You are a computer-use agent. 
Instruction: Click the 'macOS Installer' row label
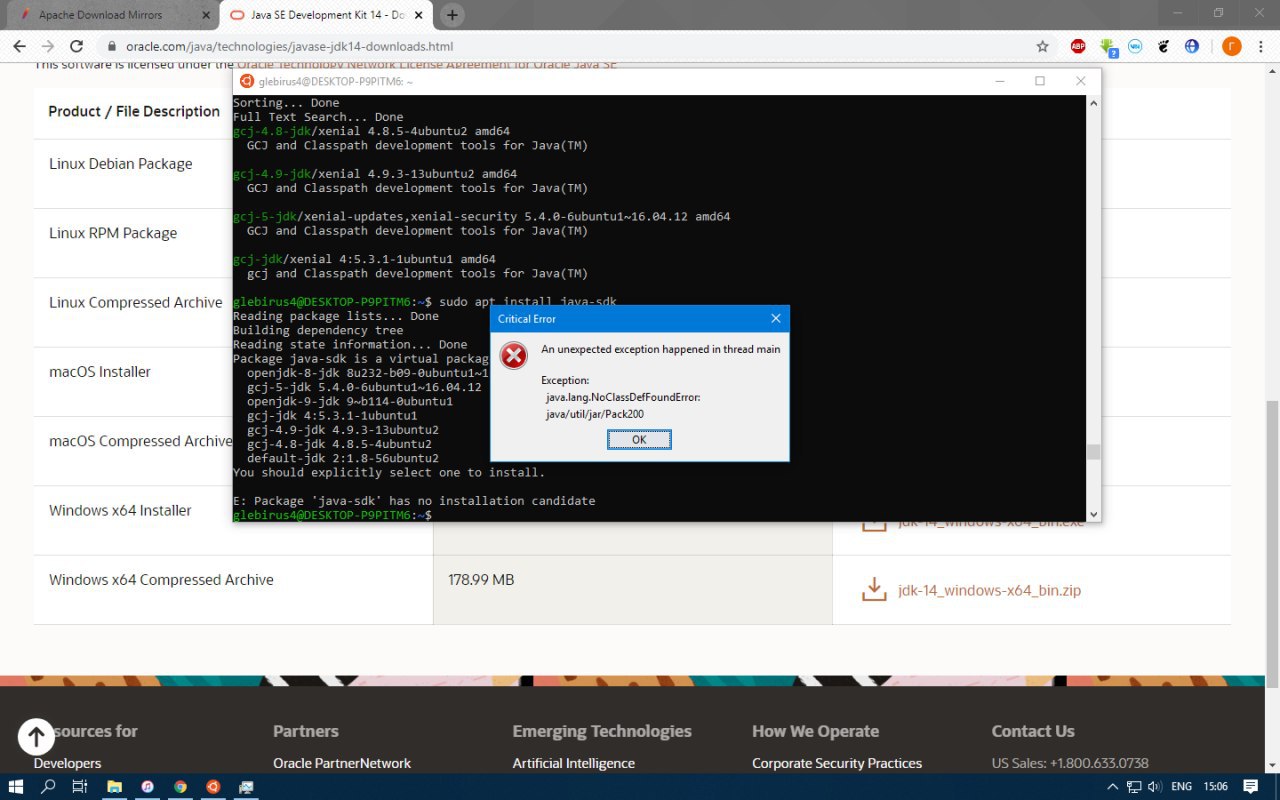(x=100, y=372)
